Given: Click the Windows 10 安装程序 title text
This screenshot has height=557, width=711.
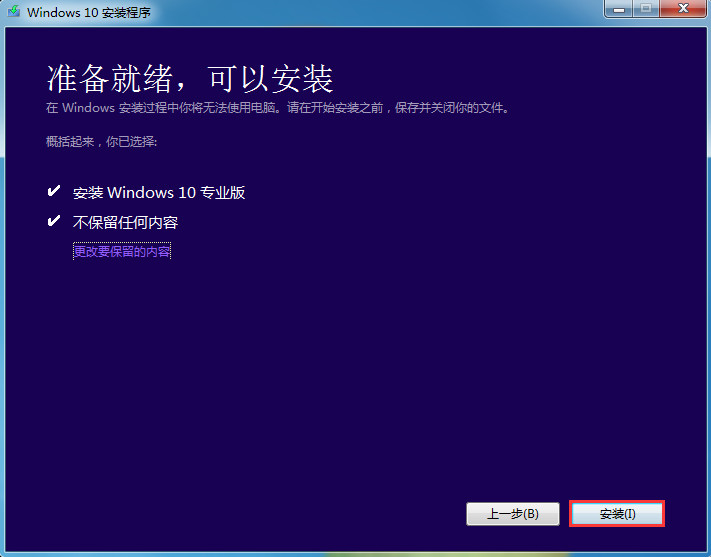Looking at the screenshot, I should tap(89, 12).
